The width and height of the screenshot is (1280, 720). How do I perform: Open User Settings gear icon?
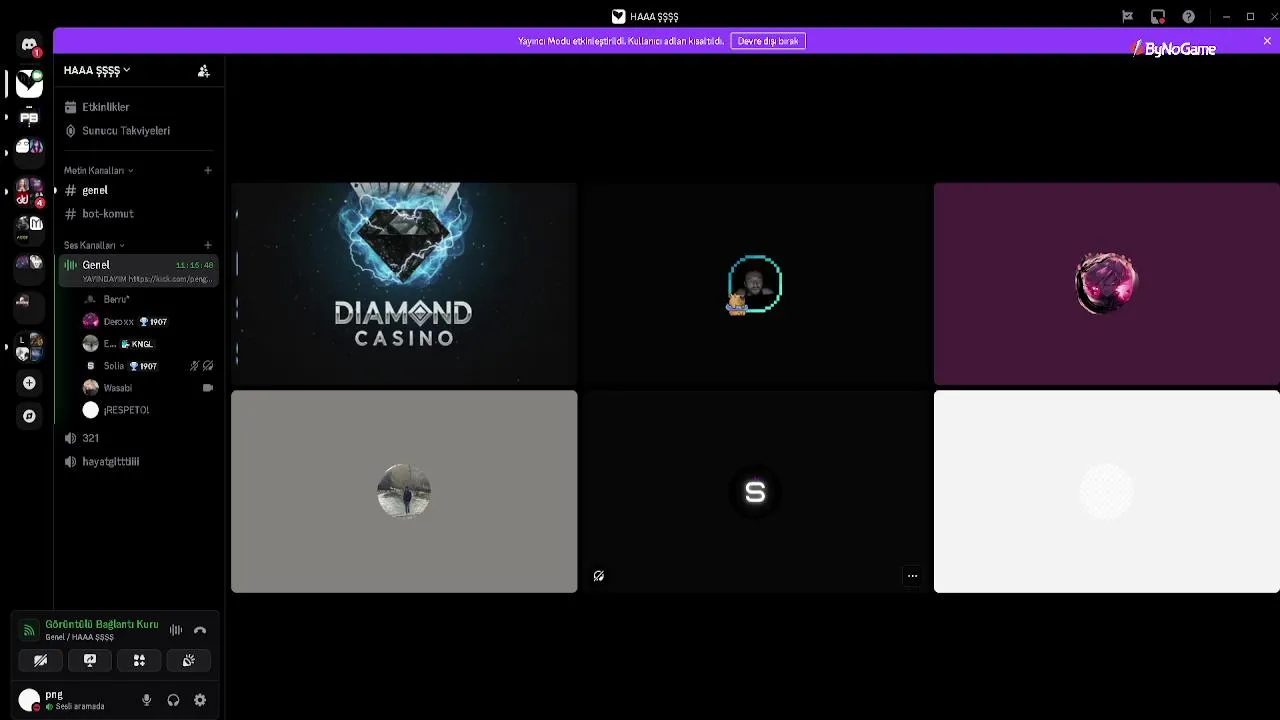(x=200, y=700)
